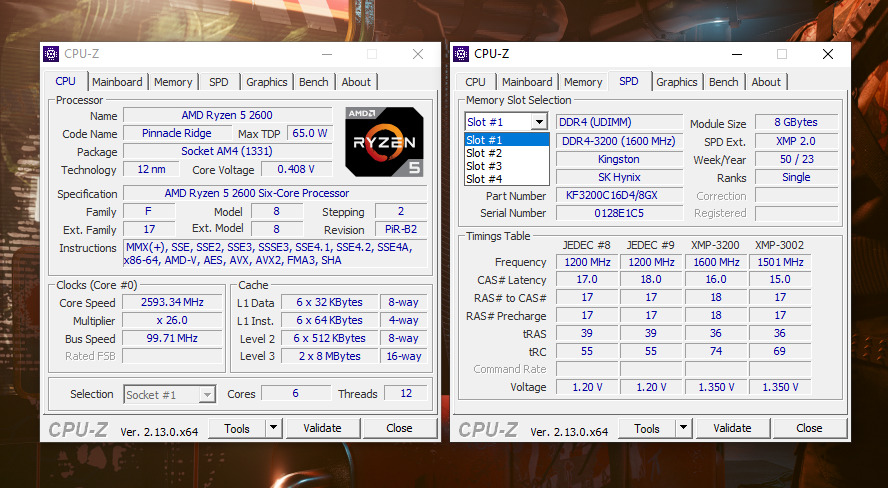Image resolution: width=888 pixels, height=488 pixels.
Task: Click the Technology value 12 nm
Action: (152, 169)
